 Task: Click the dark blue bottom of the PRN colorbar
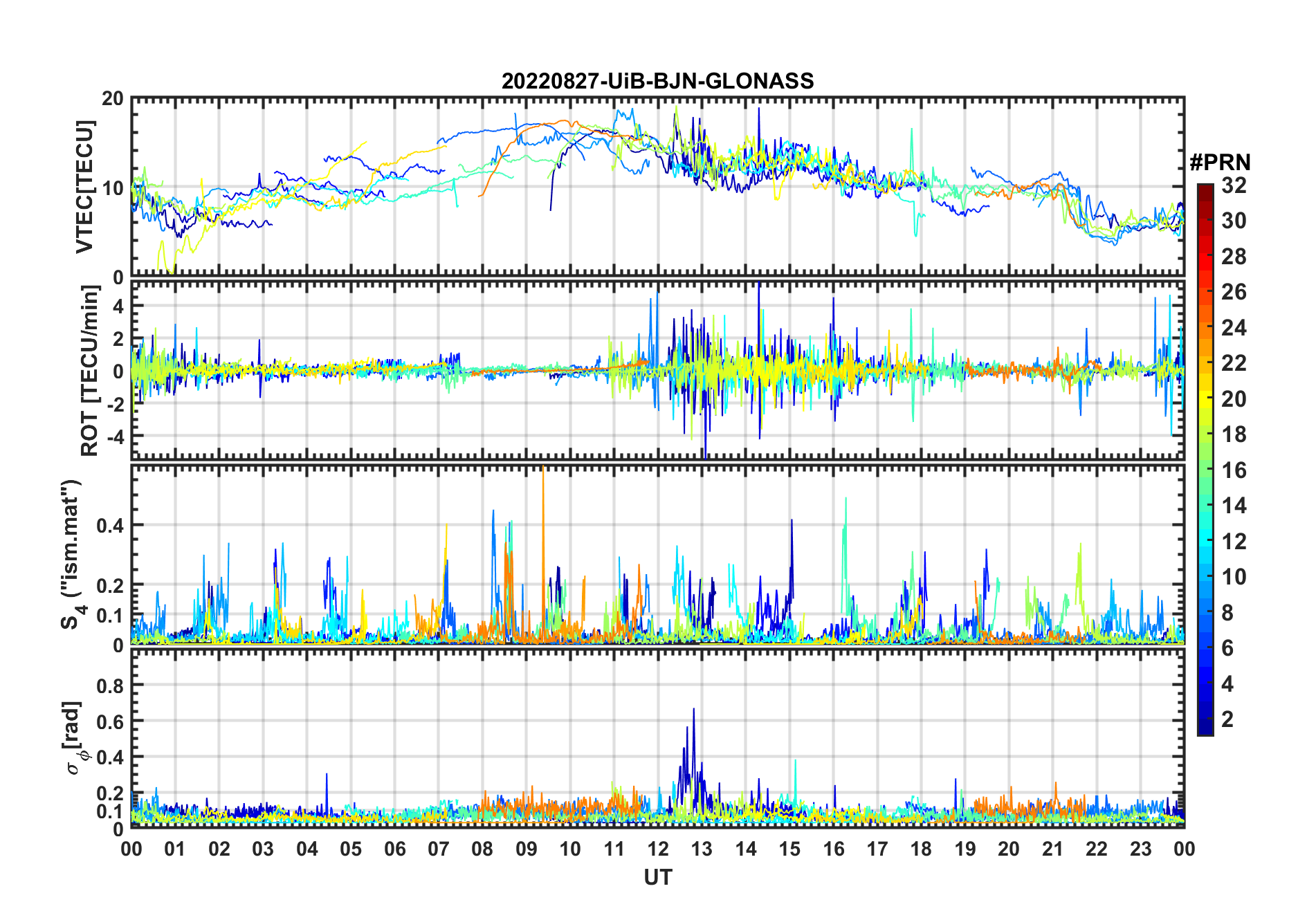[x=1205, y=730]
